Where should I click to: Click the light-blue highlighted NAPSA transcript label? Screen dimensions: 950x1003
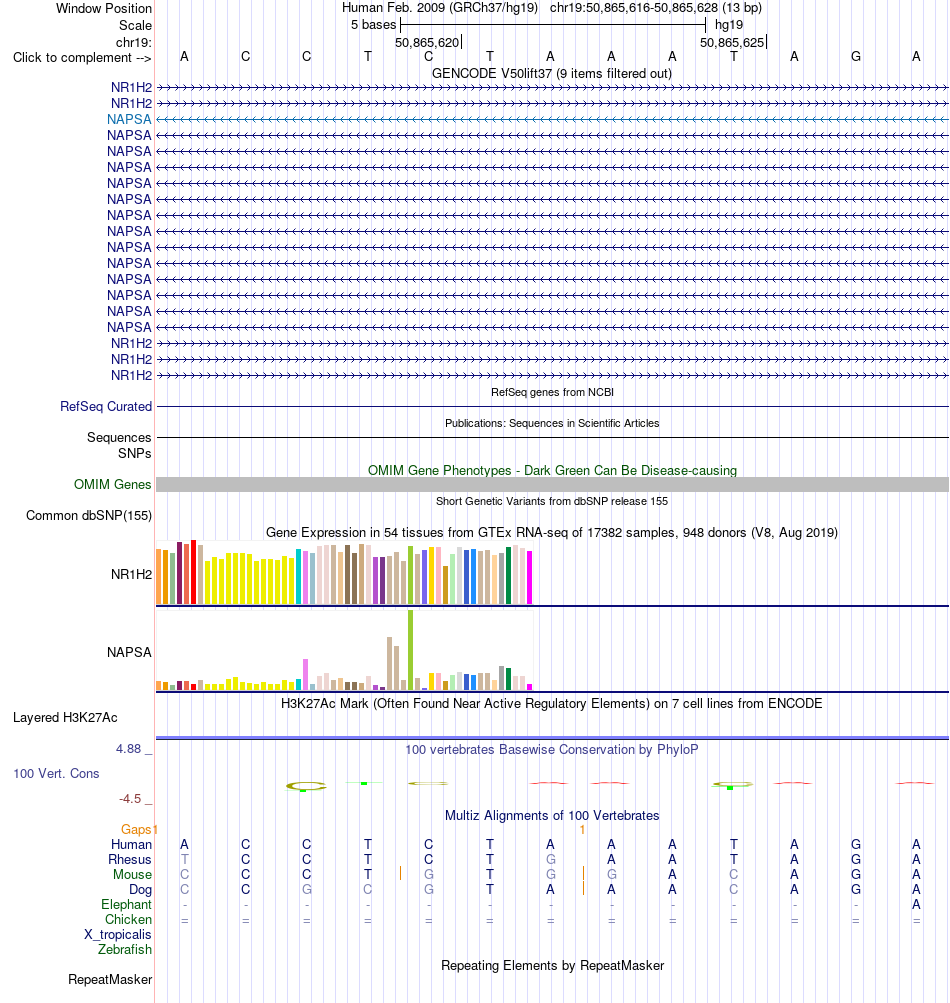pos(129,120)
